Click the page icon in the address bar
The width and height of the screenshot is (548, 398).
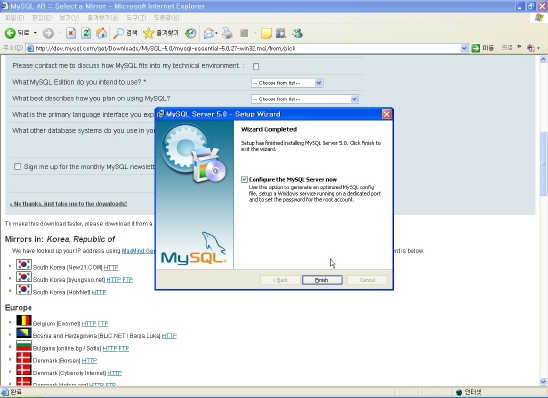tap(30, 48)
